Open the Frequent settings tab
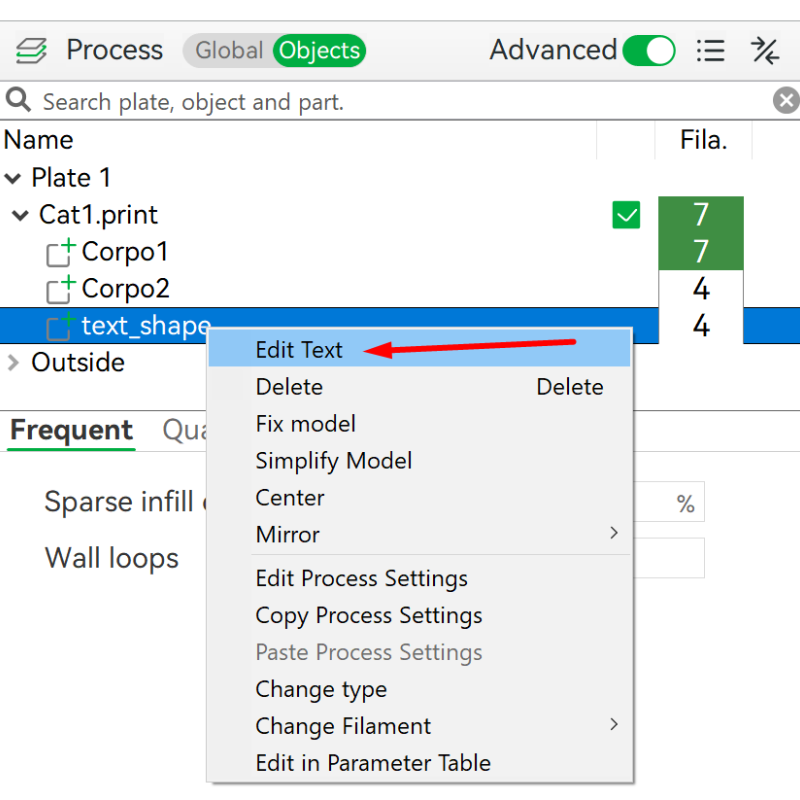 71,431
